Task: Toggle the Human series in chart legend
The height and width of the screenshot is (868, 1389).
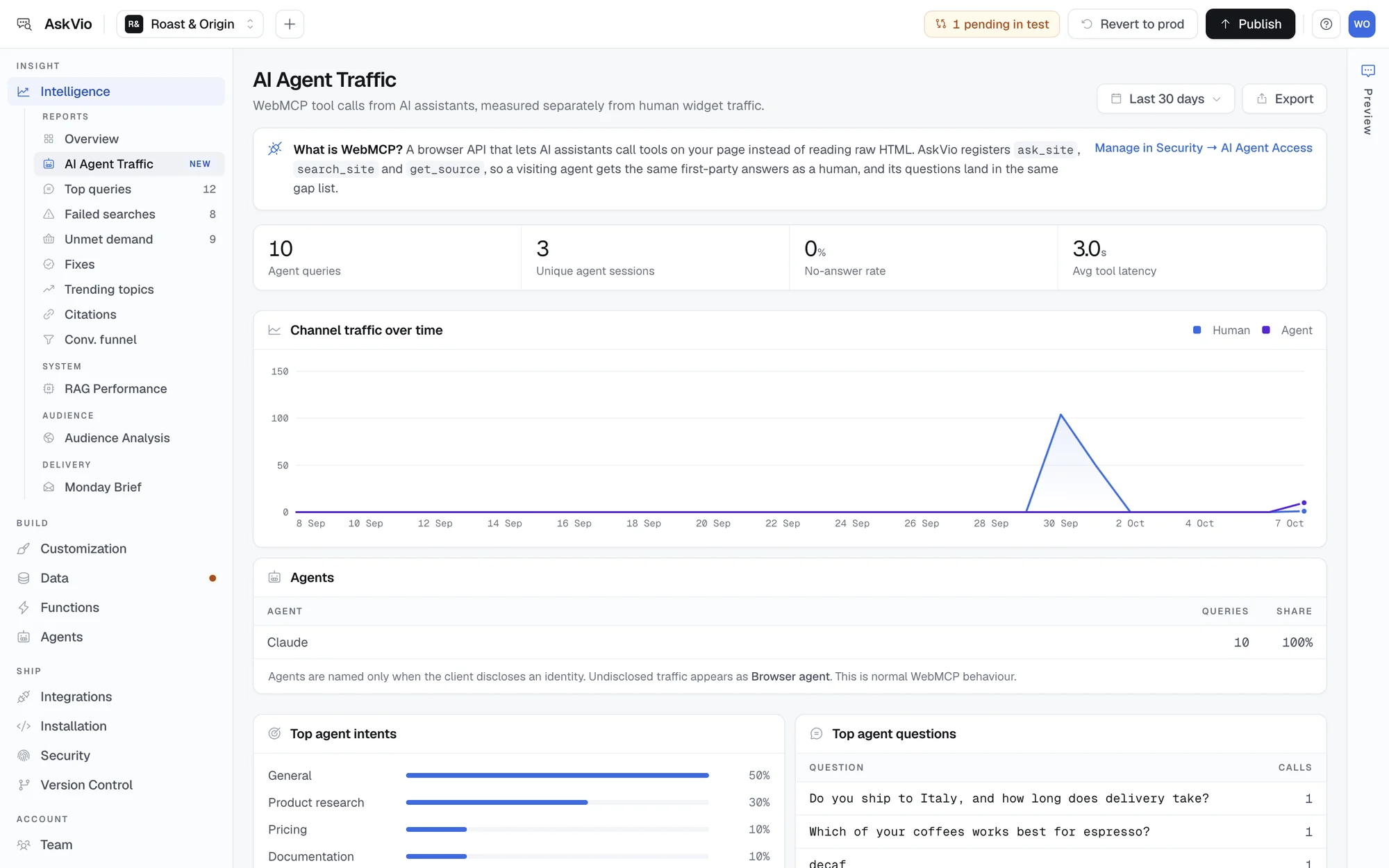Action: [1221, 331]
